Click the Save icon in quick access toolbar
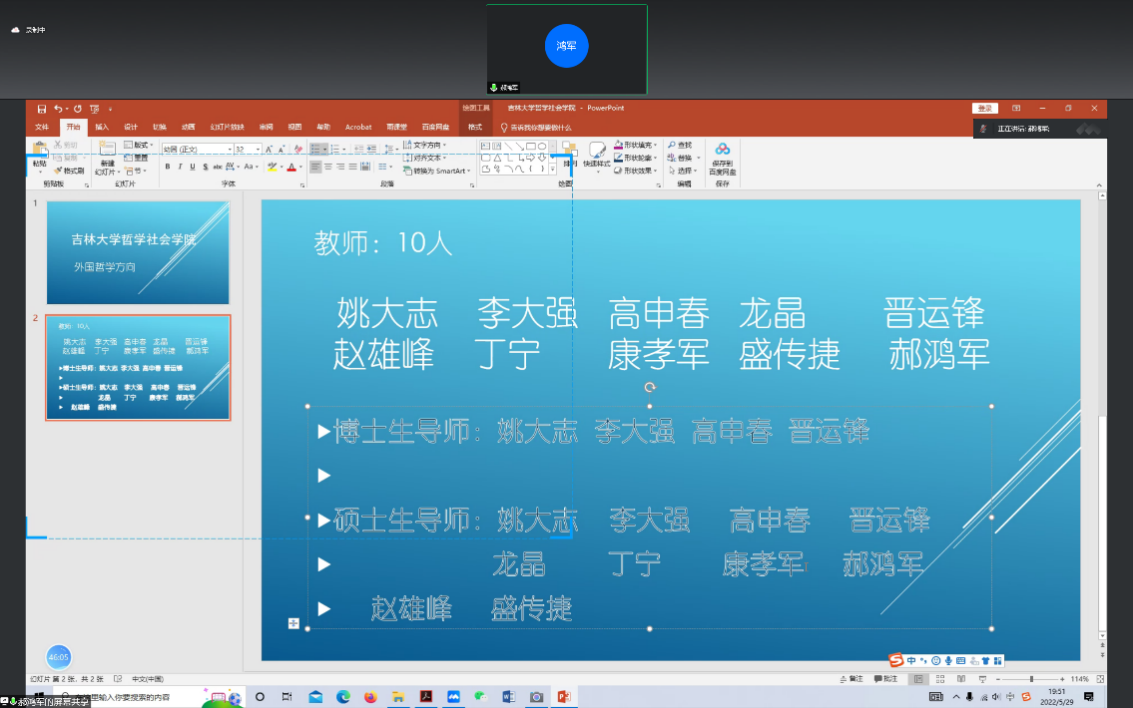1133x708 pixels. (x=42, y=109)
